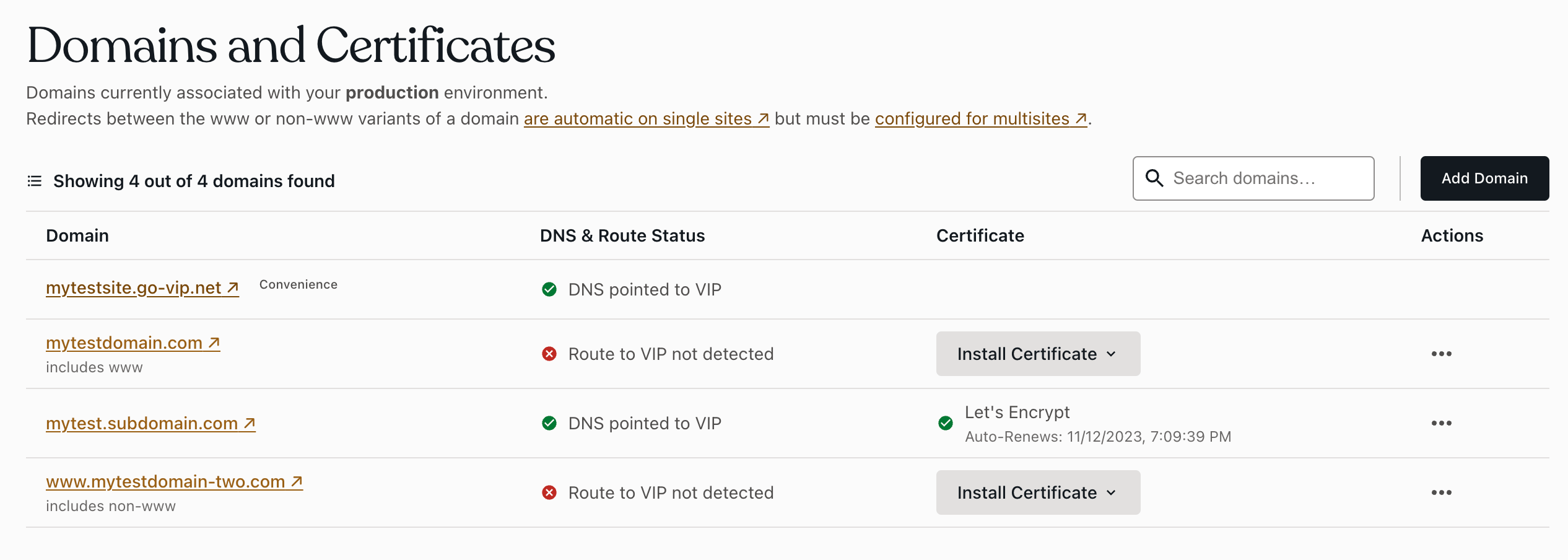This screenshot has height=560, width=1568.
Task: Click the magnifying glass search icon
Action: 1154,178
